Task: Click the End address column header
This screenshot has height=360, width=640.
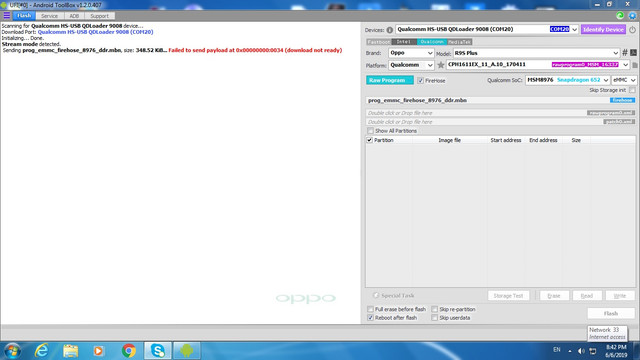Action: [x=543, y=140]
